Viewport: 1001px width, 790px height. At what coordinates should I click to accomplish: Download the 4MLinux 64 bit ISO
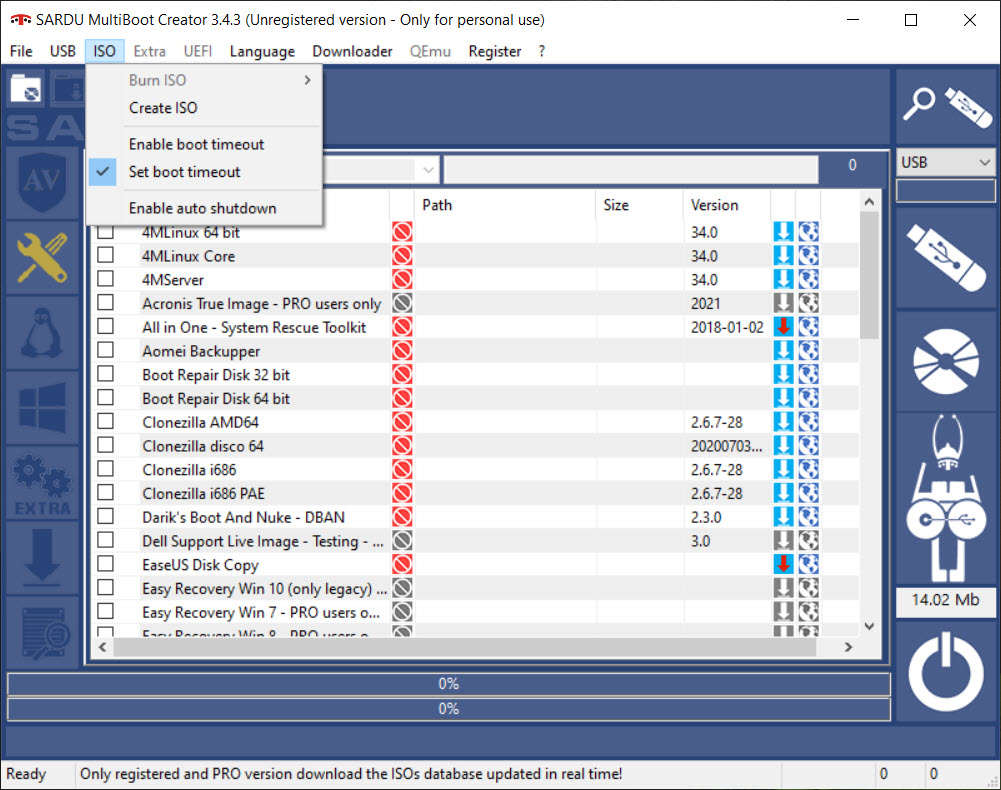[783, 232]
